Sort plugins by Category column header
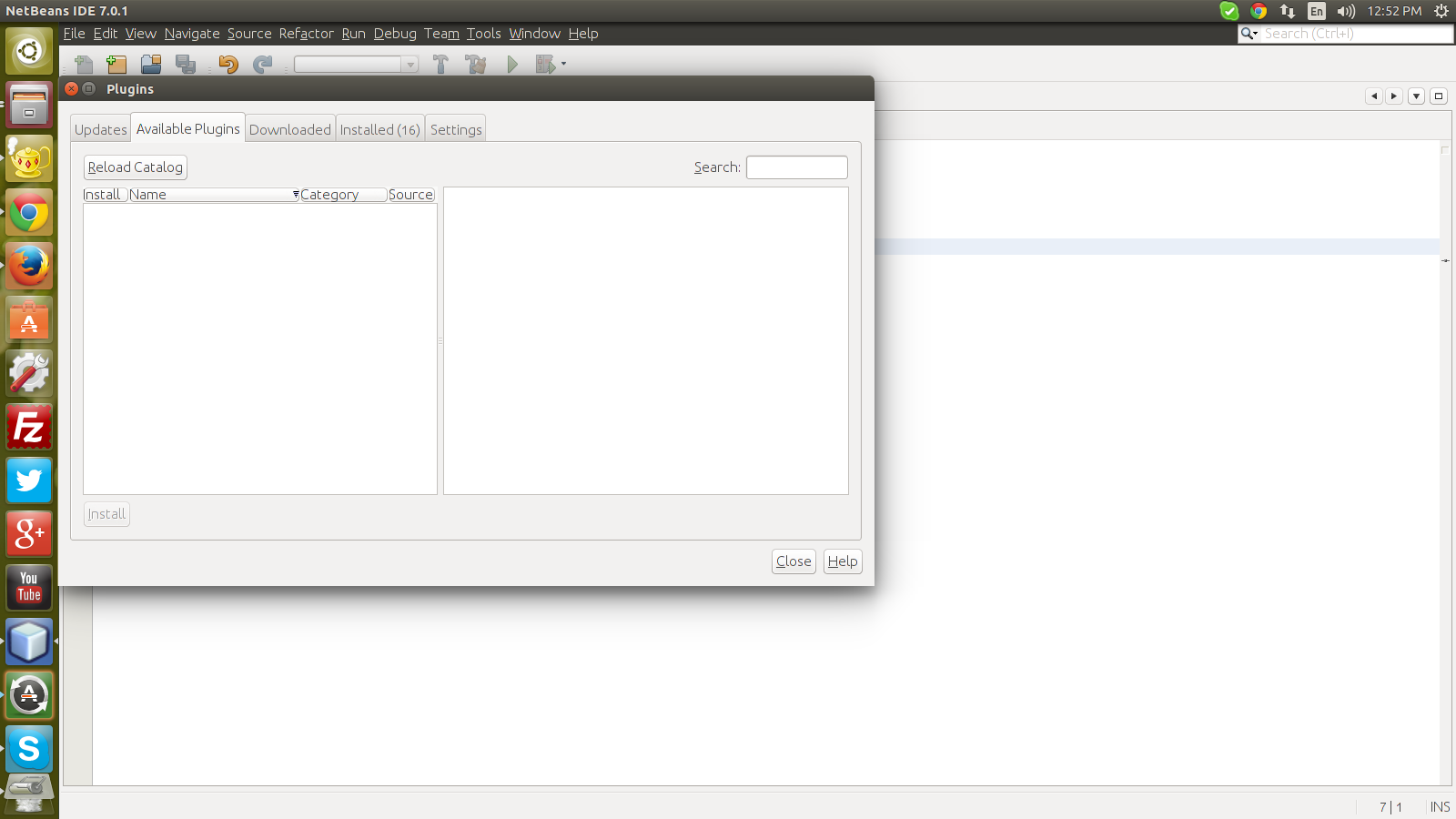This screenshot has height=819, width=1456. [343, 195]
